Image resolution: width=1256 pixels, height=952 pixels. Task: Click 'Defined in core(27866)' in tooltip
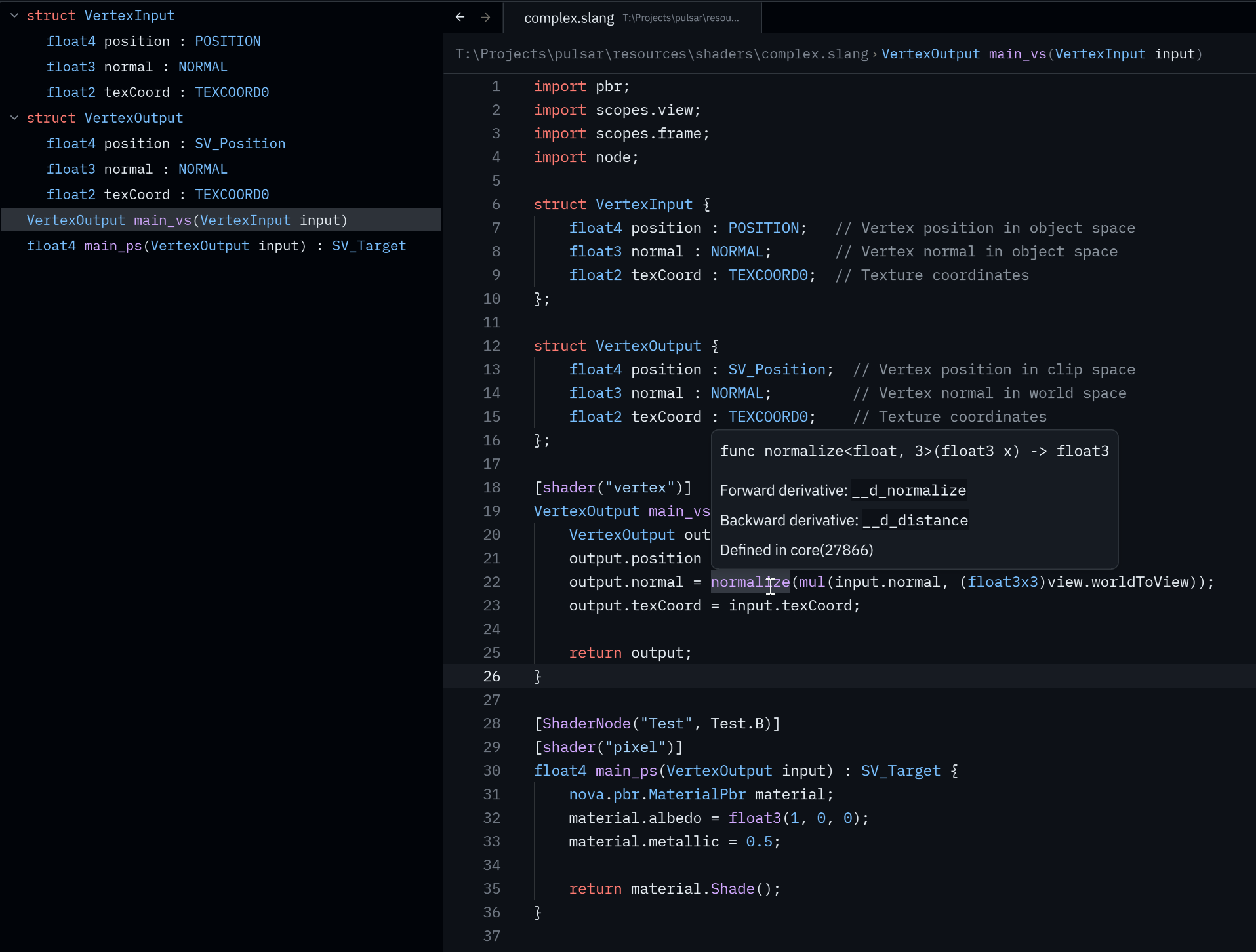[796, 549]
